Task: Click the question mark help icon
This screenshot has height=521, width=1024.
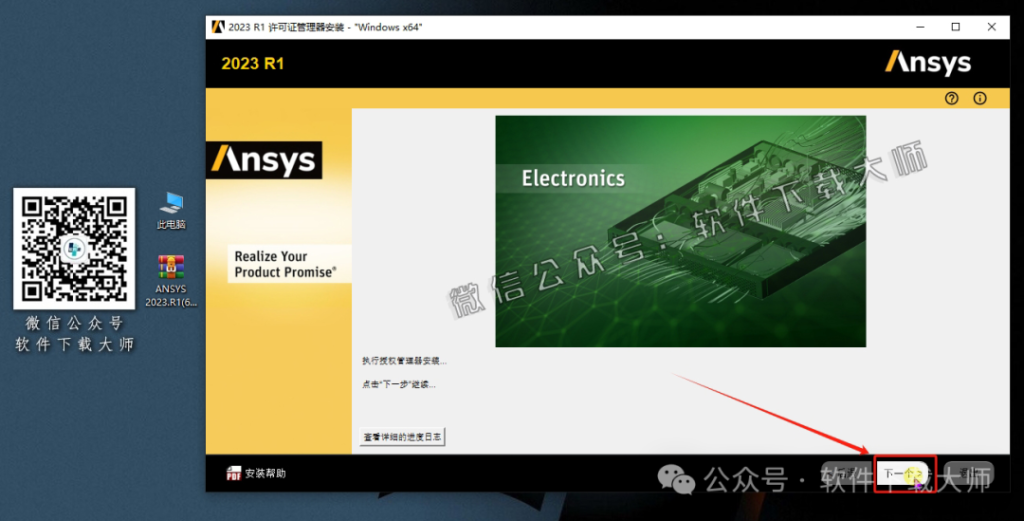Action: [x=952, y=99]
